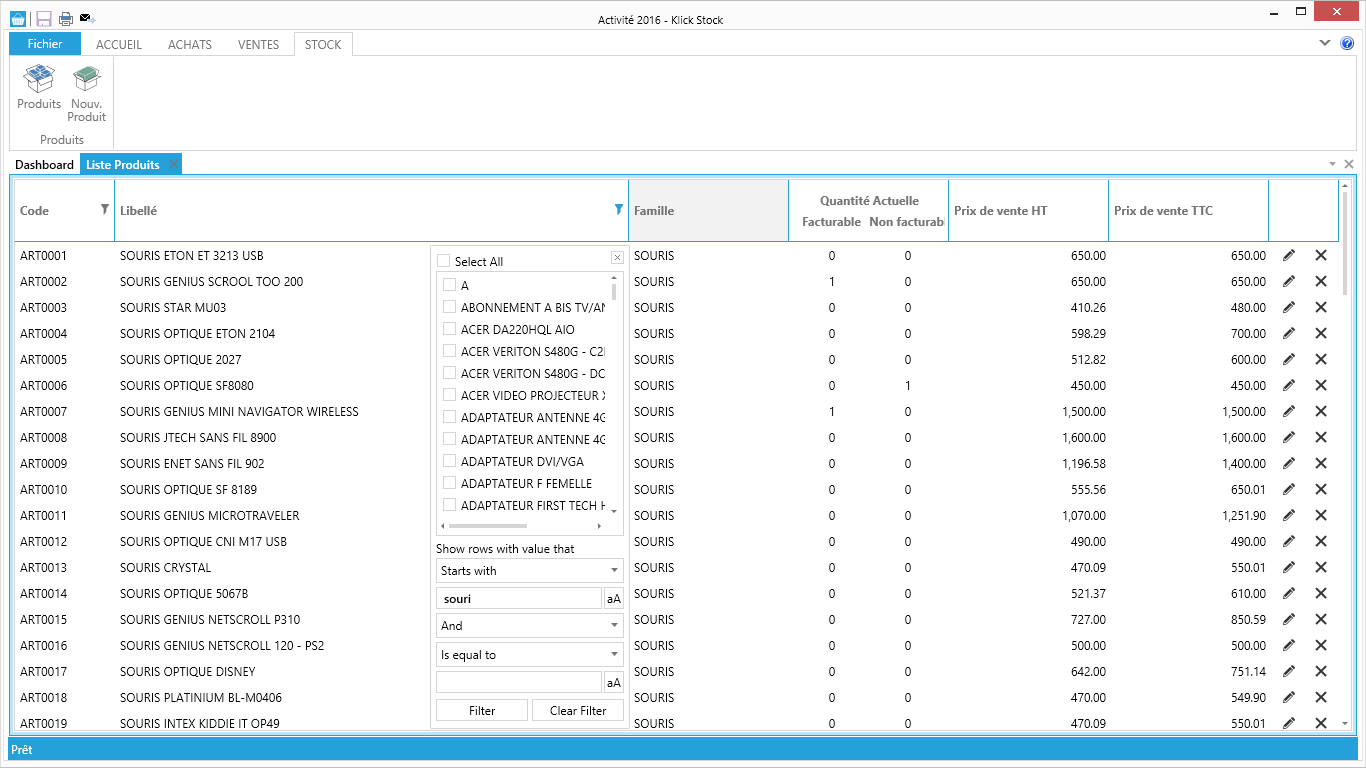Toggle case sensitivity next to 'souri' field
Viewport: 1366px width, 768px height.
(614, 599)
